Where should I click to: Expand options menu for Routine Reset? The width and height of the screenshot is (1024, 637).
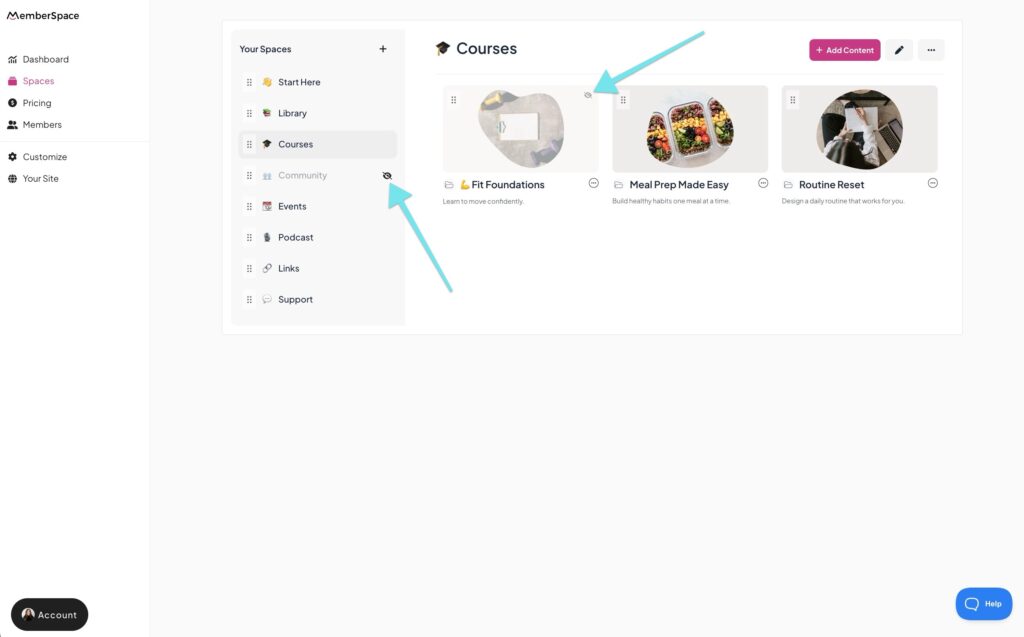point(933,184)
